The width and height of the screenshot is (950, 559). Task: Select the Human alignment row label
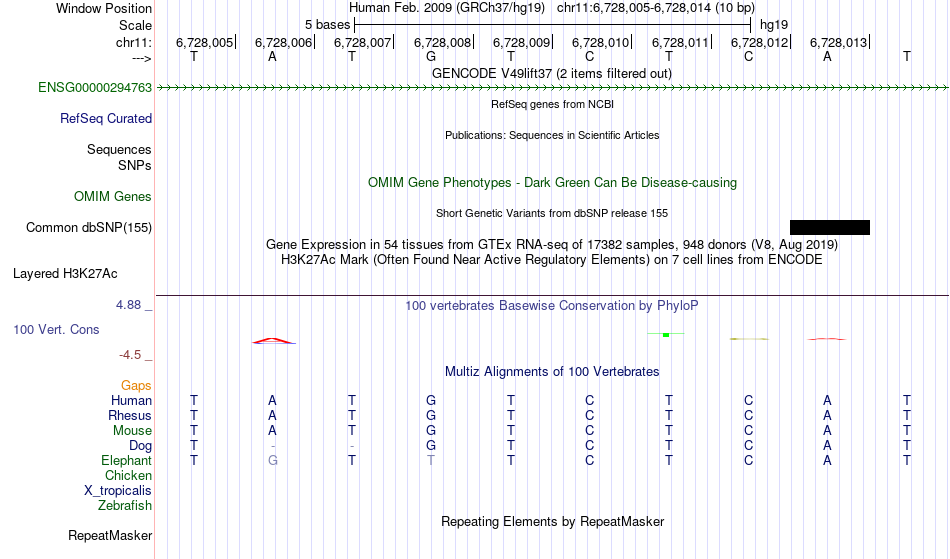click(131, 401)
